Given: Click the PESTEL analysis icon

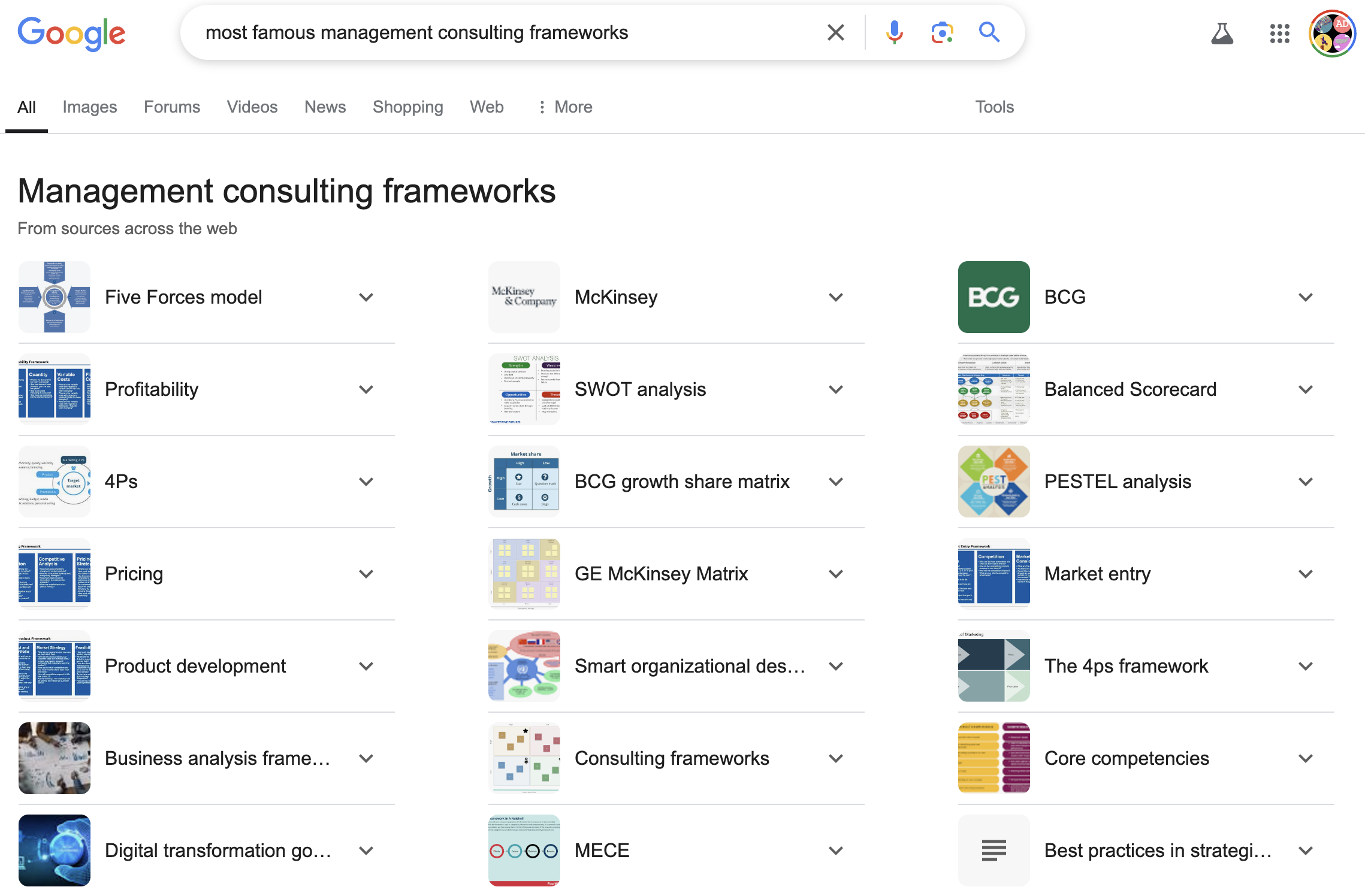Looking at the screenshot, I should coord(993,482).
